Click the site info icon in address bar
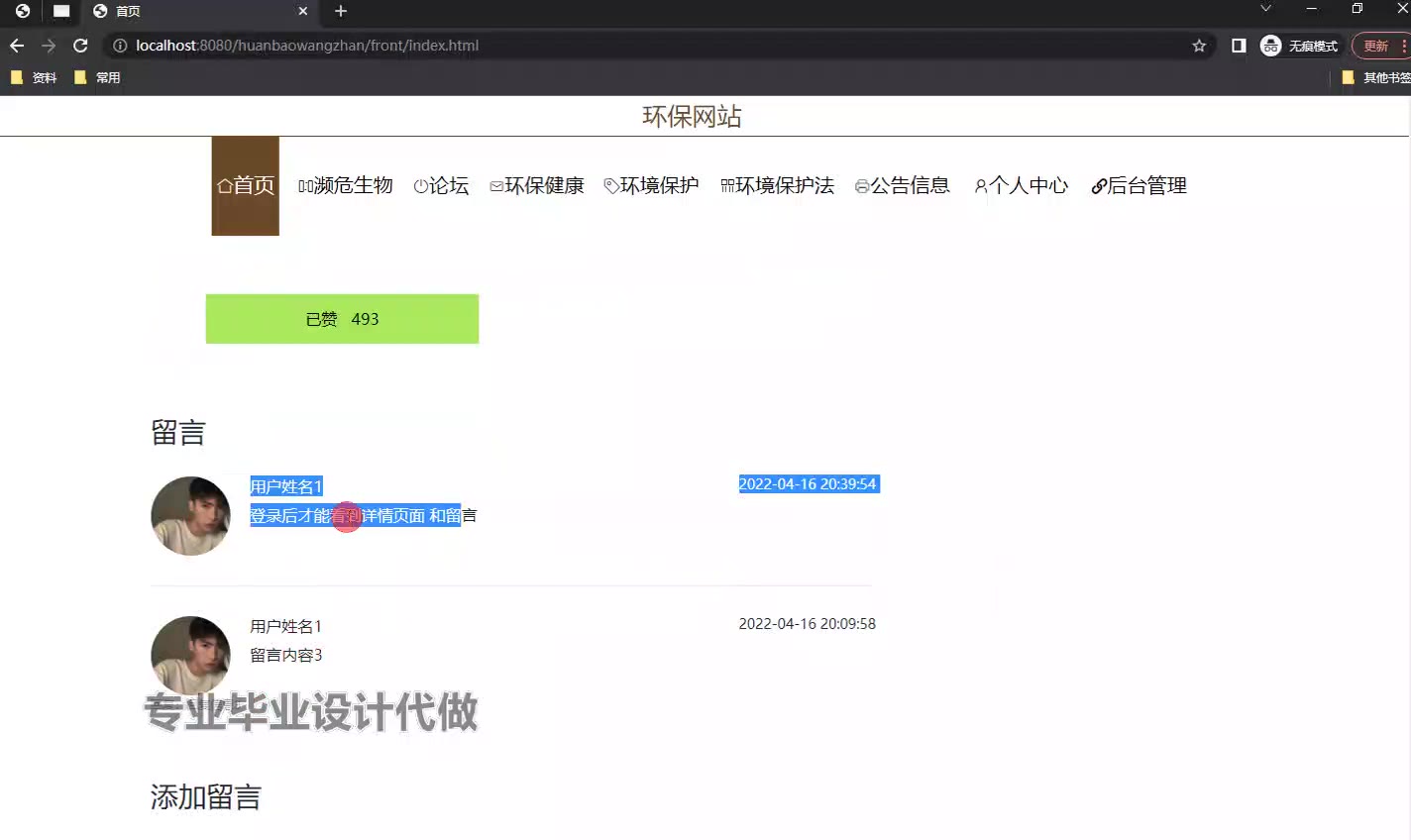This screenshot has width=1411, height=840. tap(120, 46)
